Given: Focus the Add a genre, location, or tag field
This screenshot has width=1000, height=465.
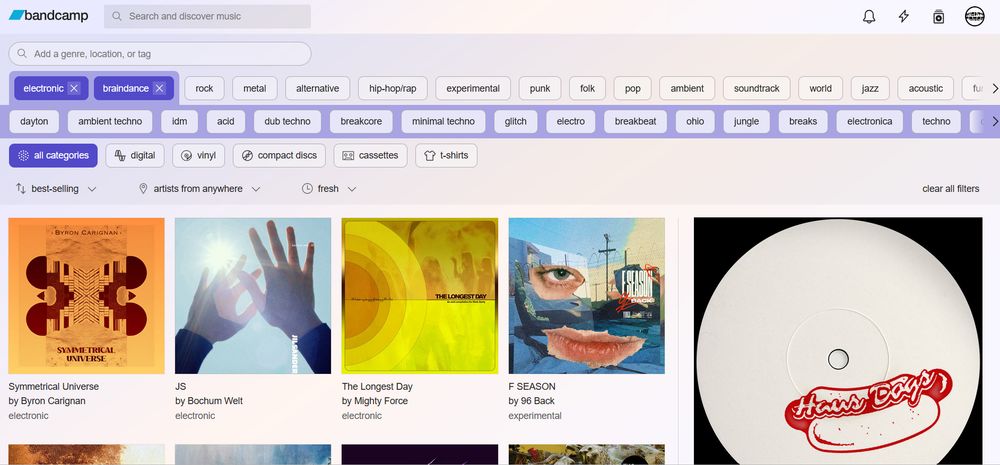Looking at the screenshot, I should pyautogui.click(x=159, y=54).
